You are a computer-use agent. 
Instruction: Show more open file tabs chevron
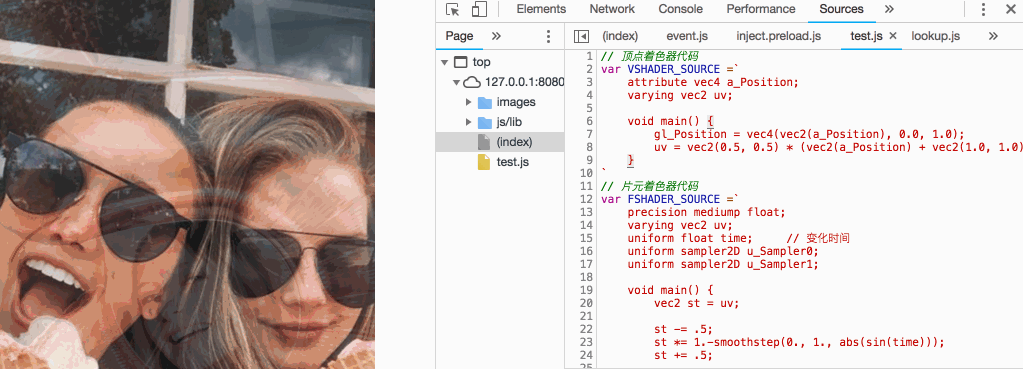click(x=993, y=37)
